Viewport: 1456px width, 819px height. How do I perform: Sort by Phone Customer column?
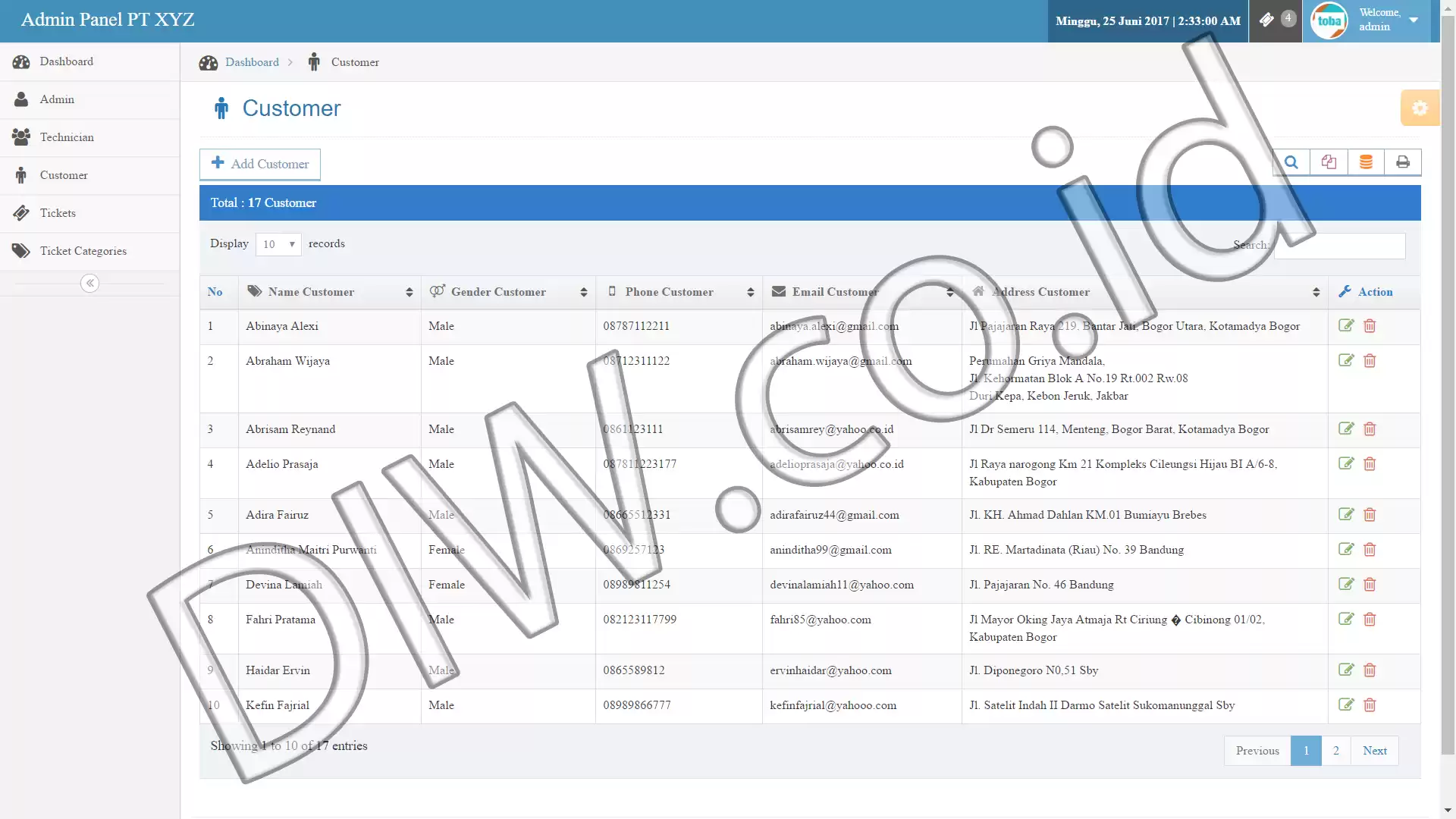tap(679, 292)
